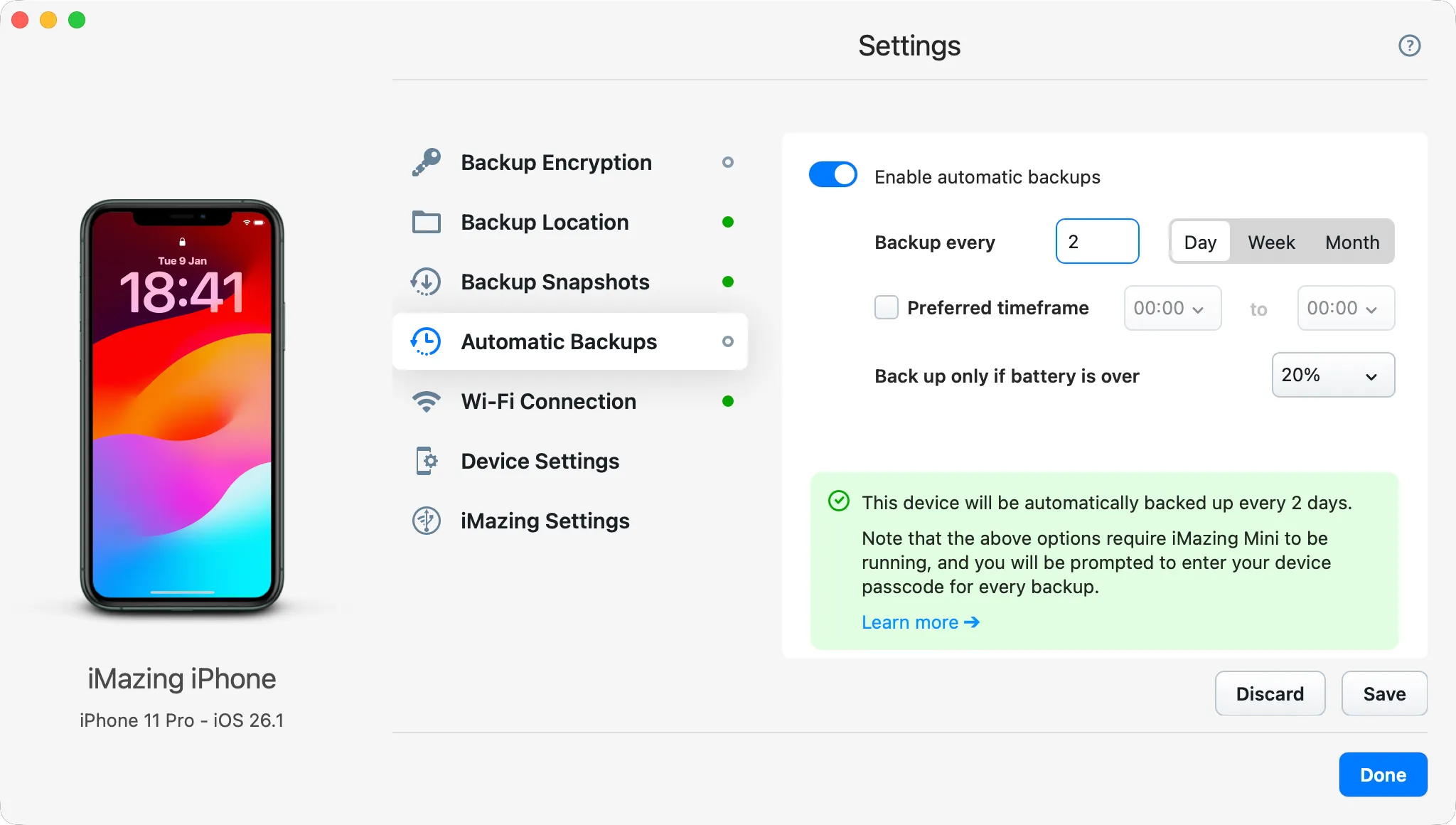Click the Automatic Backups clock icon
The image size is (1456, 825).
pos(426,341)
